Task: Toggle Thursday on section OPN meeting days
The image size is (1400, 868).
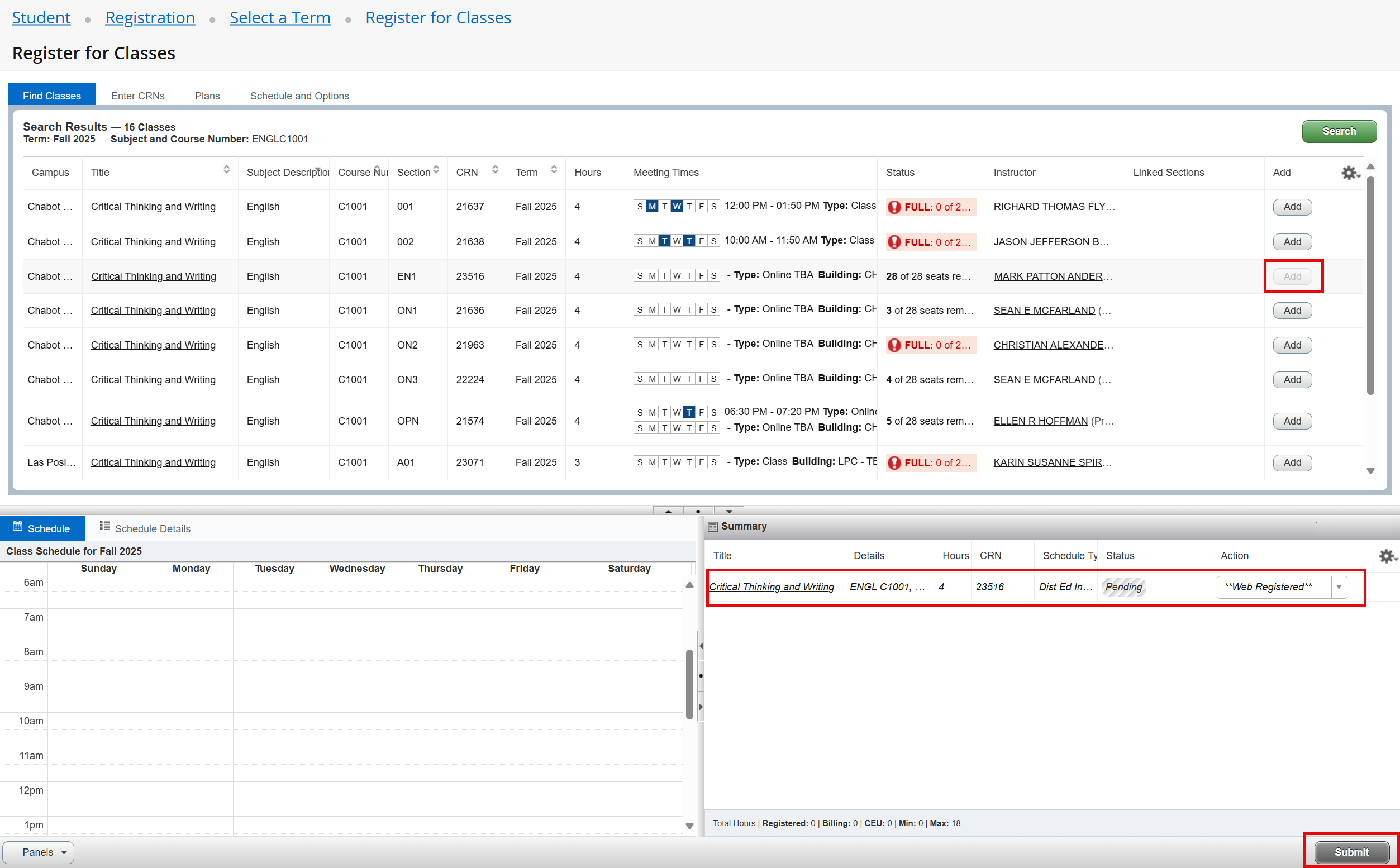Action: pos(689,412)
